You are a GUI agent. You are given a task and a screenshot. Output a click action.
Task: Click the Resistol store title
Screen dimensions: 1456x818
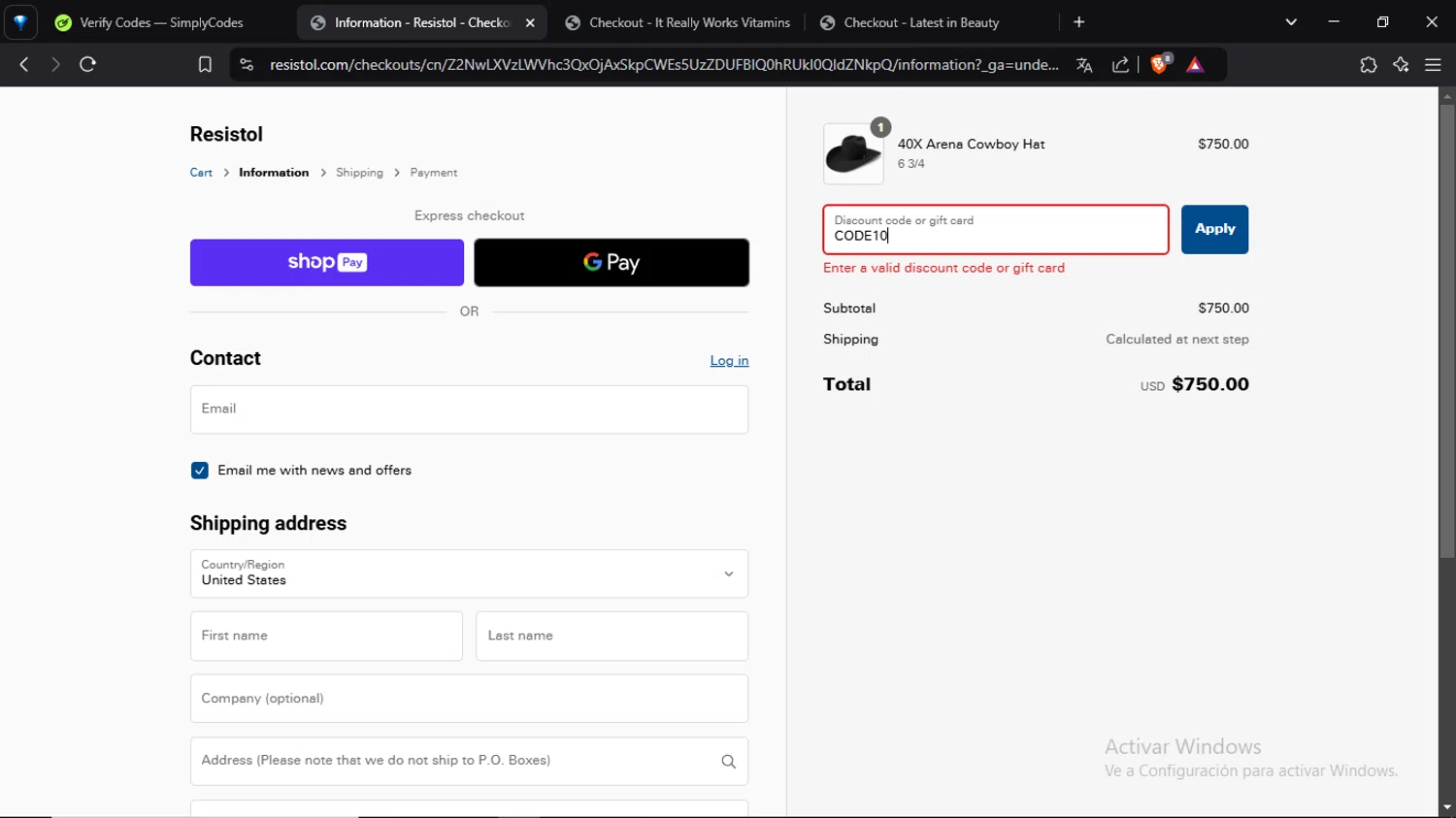(226, 135)
